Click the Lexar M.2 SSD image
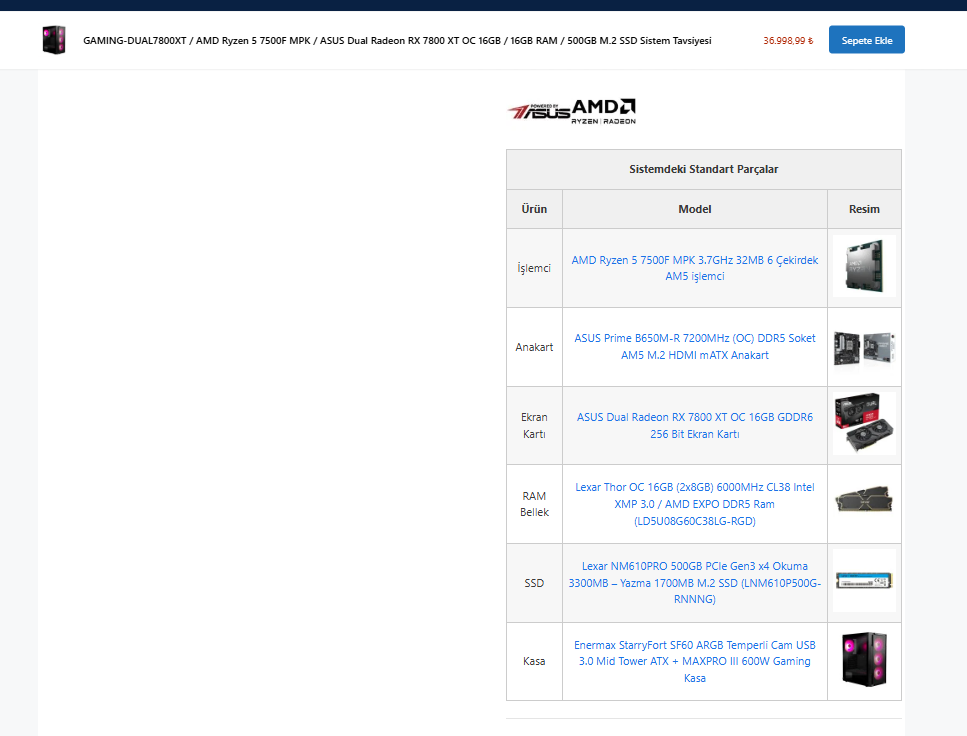The image size is (967, 736). tap(864, 581)
